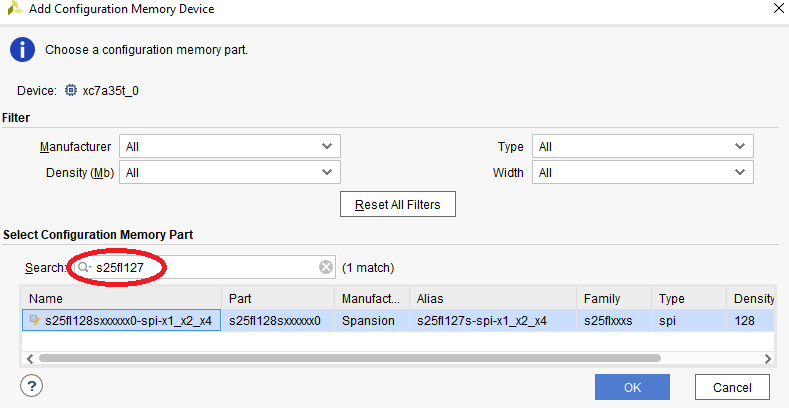This screenshot has height=408, width=789.
Task: Click the xc7a35t_0 device chip icon
Action: [x=70, y=90]
